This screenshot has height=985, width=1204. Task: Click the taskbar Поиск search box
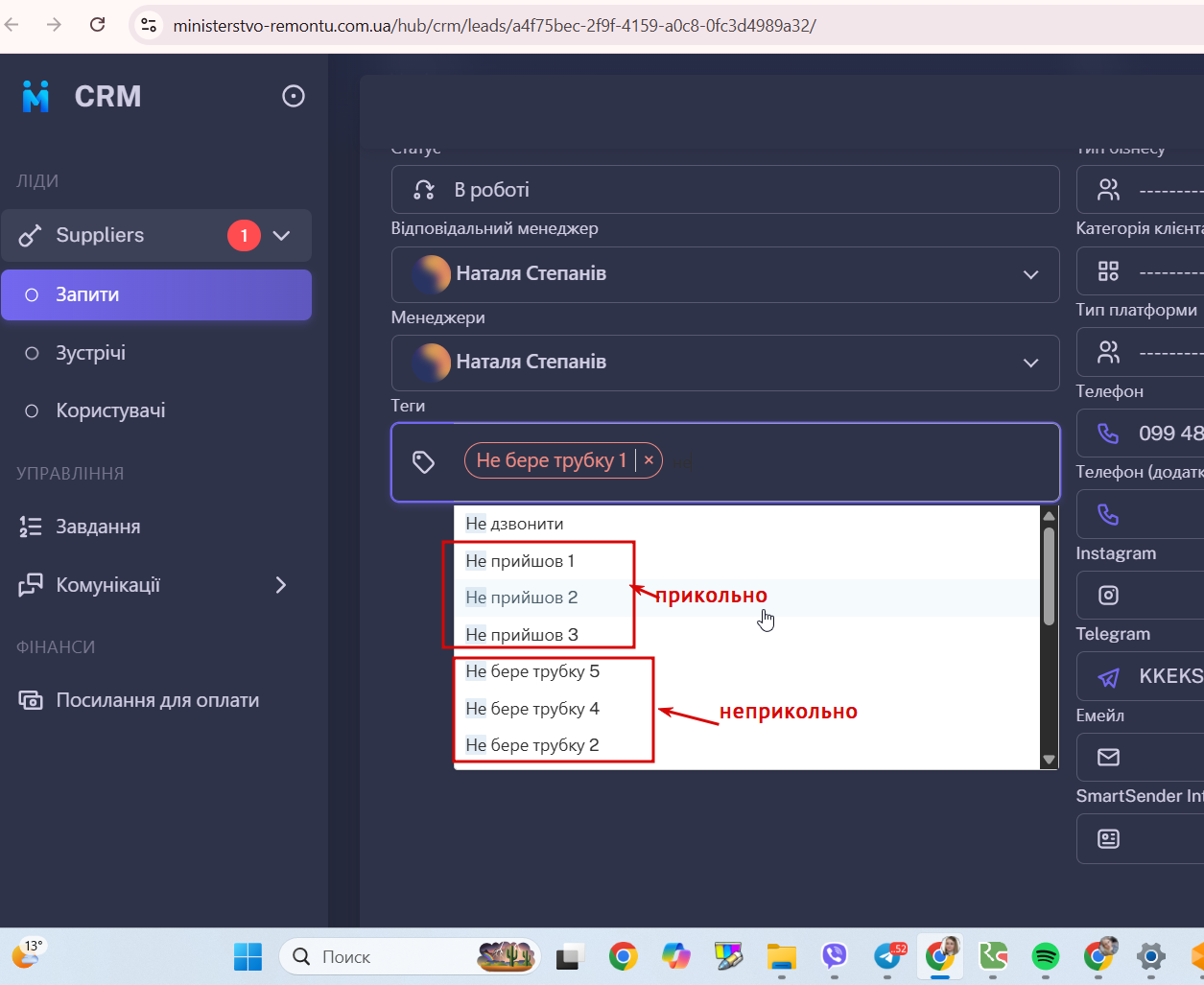click(410, 956)
